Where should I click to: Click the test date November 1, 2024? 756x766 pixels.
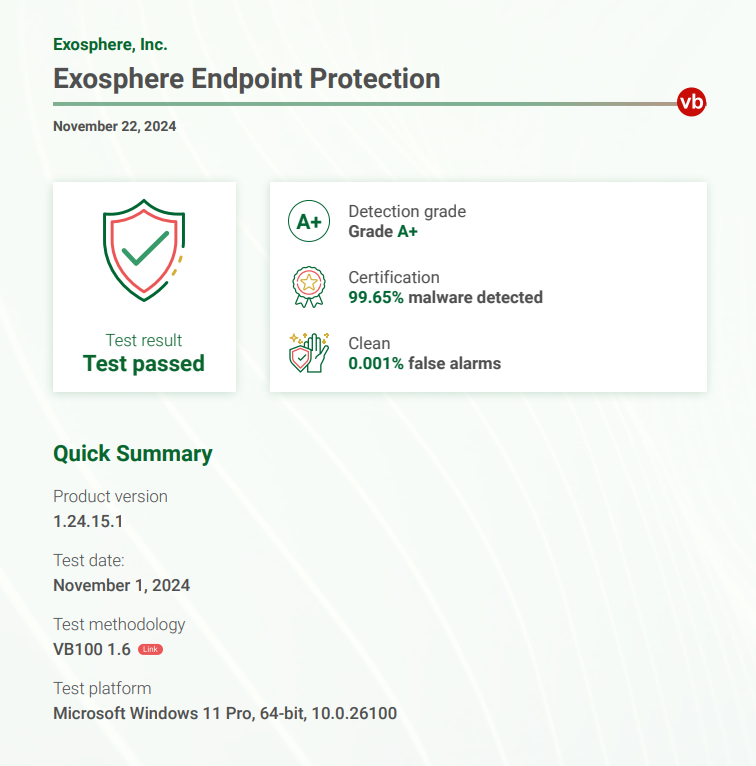click(x=122, y=585)
